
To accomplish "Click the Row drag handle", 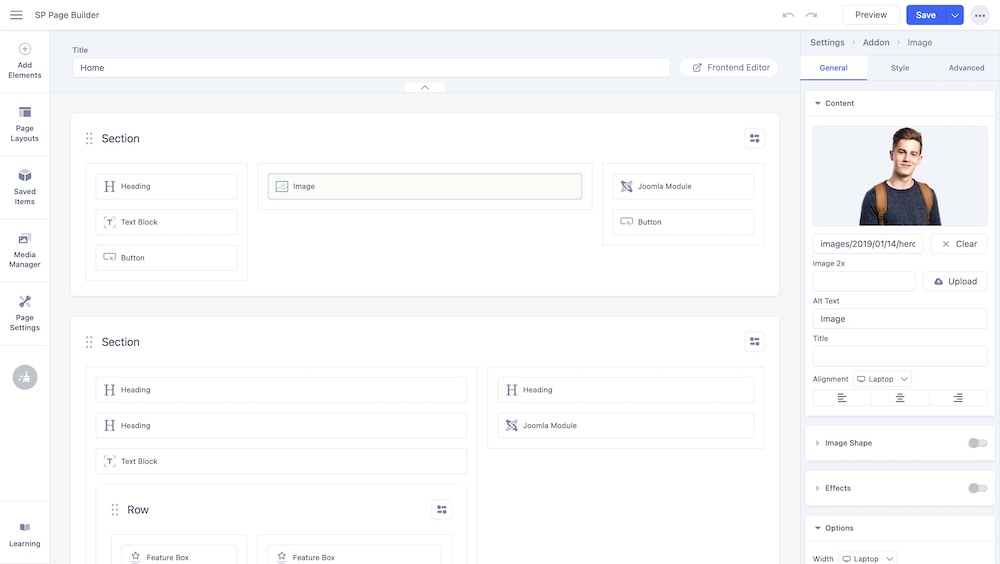I will pos(115,510).
